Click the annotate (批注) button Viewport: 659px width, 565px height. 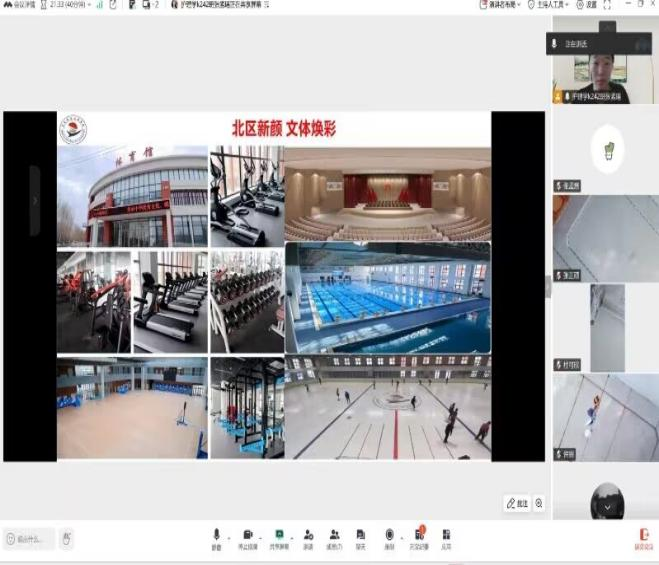coord(517,503)
